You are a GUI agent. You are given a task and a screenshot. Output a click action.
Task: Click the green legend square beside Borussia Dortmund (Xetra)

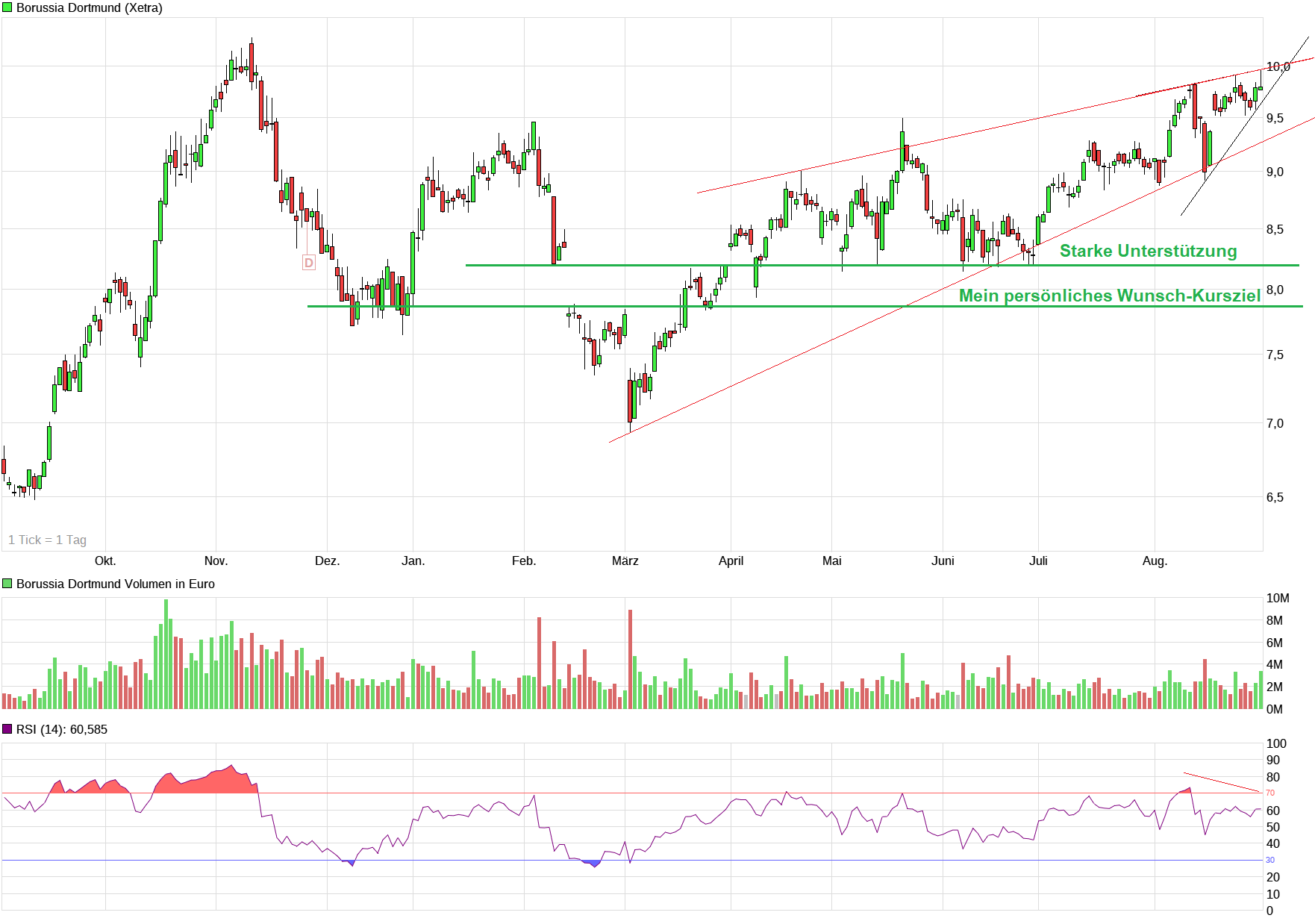pos(7,7)
